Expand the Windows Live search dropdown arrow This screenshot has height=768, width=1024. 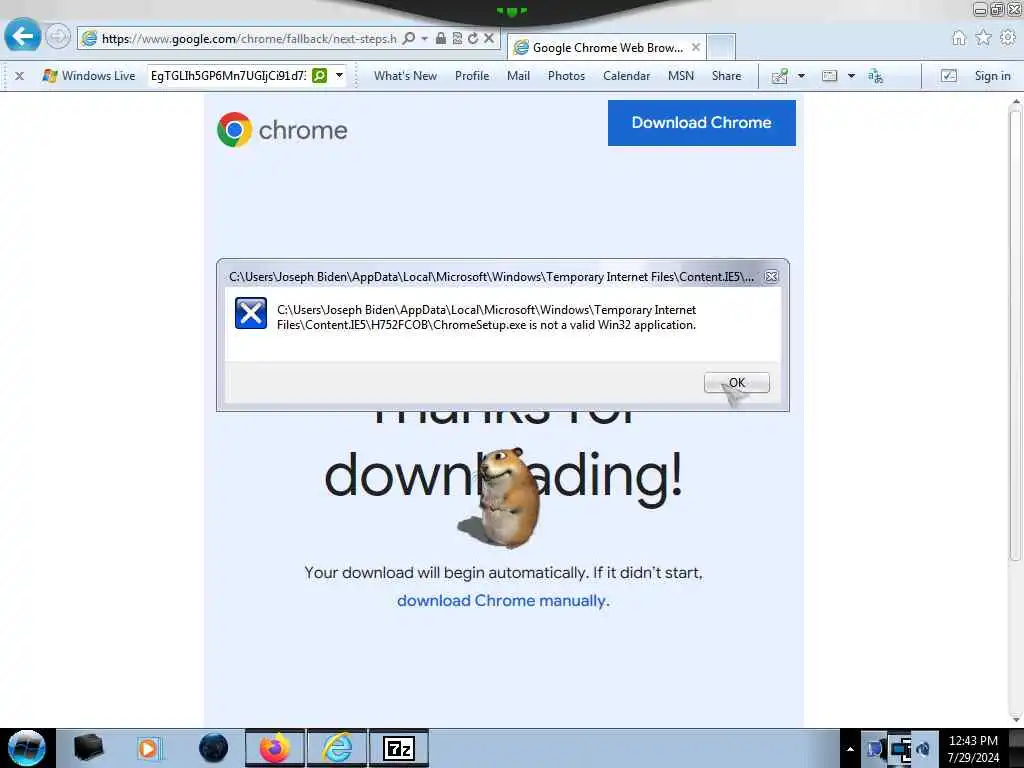[340, 76]
